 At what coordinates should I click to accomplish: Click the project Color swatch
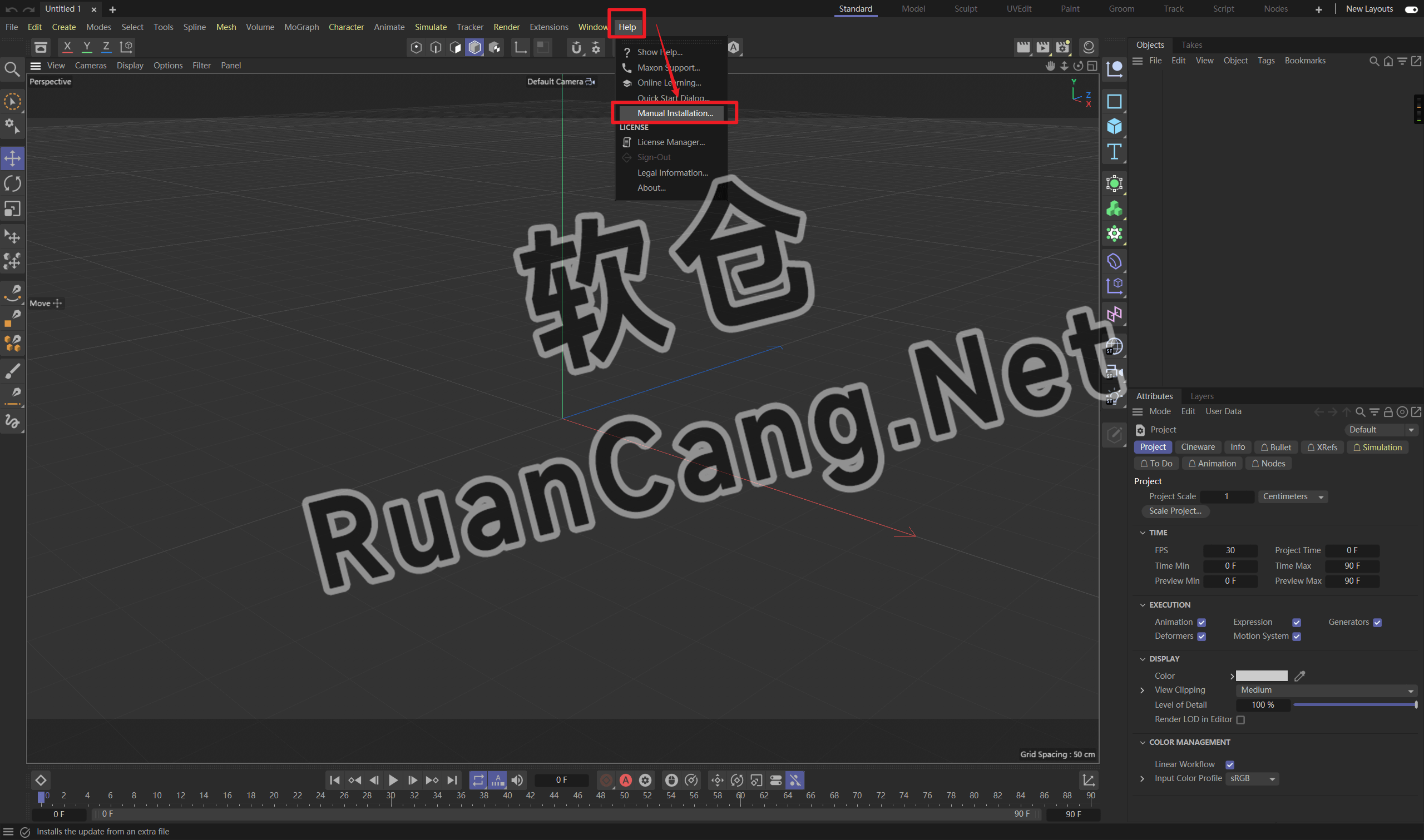tap(1261, 676)
